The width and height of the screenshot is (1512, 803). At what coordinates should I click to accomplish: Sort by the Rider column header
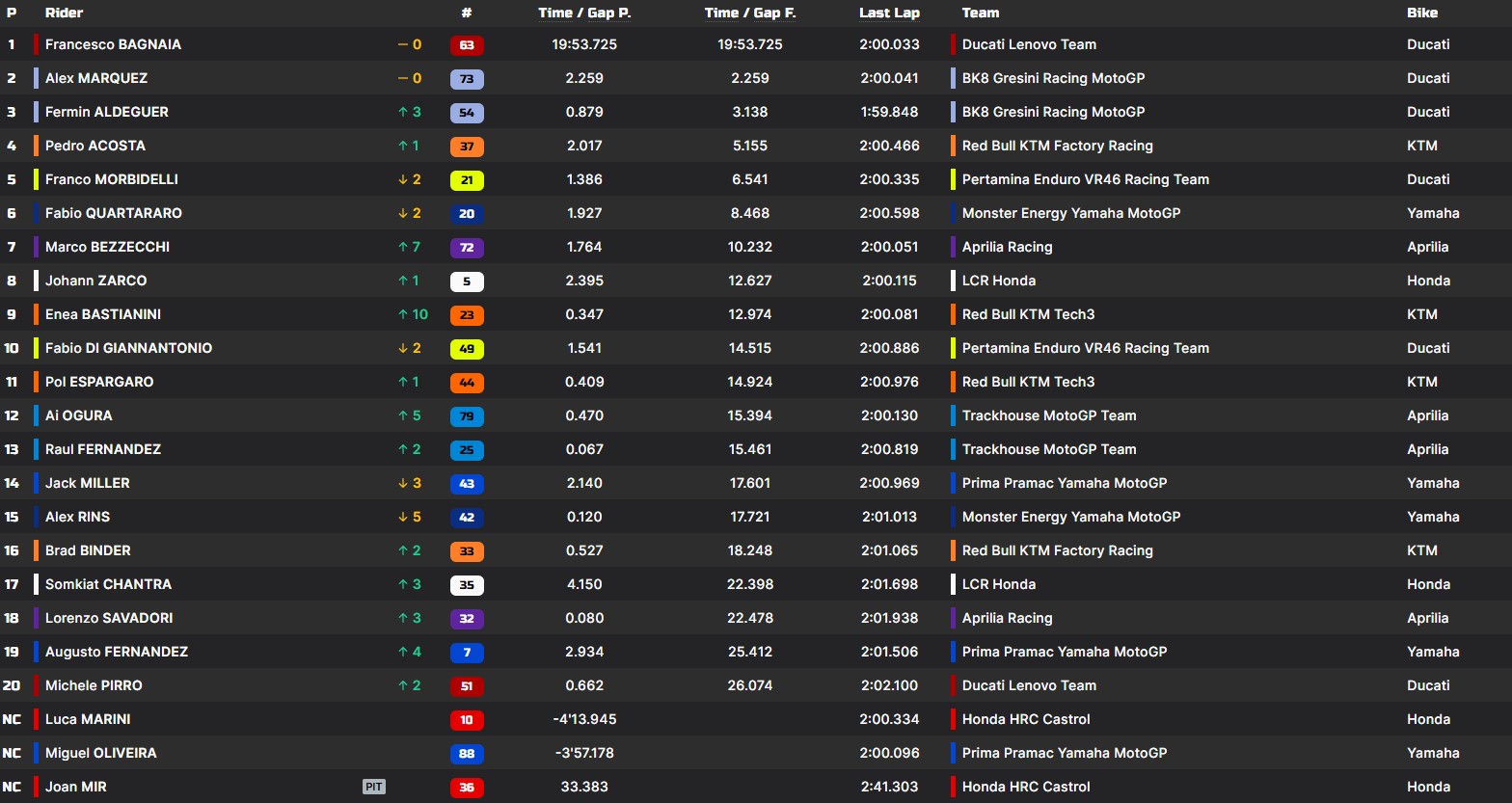[x=64, y=13]
